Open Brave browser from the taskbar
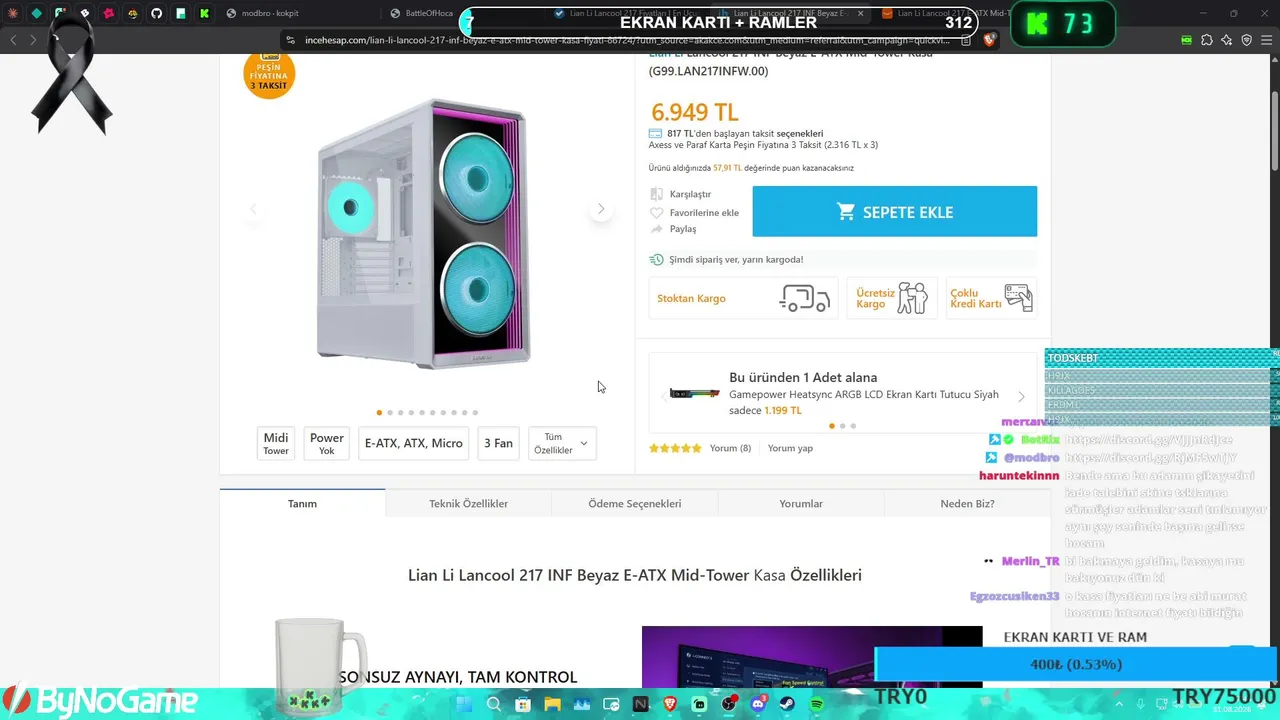The width and height of the screenshot is (1280, 720). 670,704
